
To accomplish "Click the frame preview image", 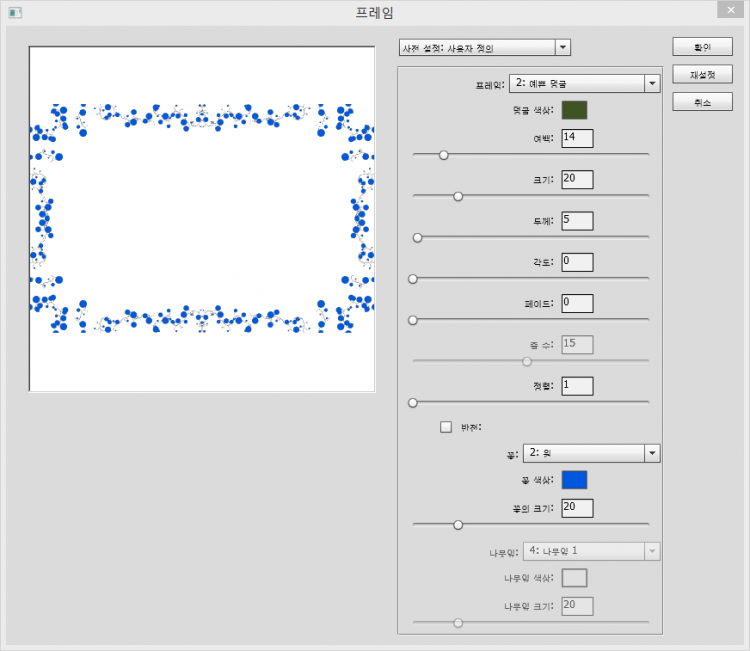I will point(202,218).
